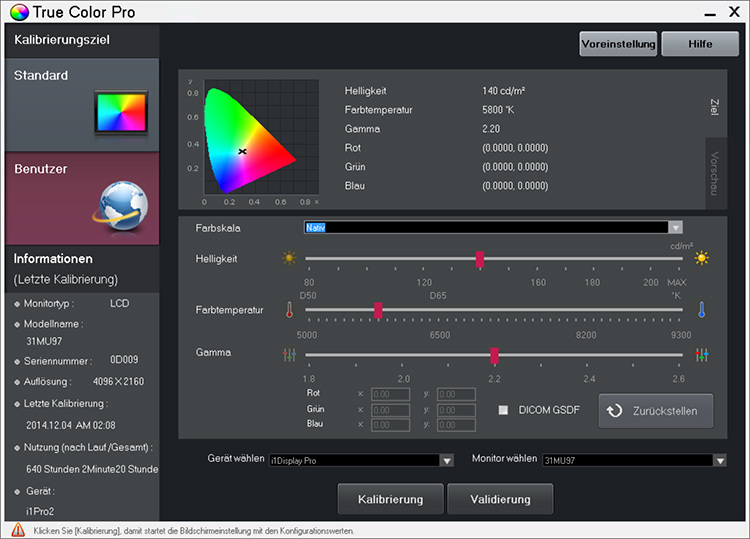Switch to the Vorschau tab
Image resolution: width=750 pixels, height=539 pixels.
(714, 172)
